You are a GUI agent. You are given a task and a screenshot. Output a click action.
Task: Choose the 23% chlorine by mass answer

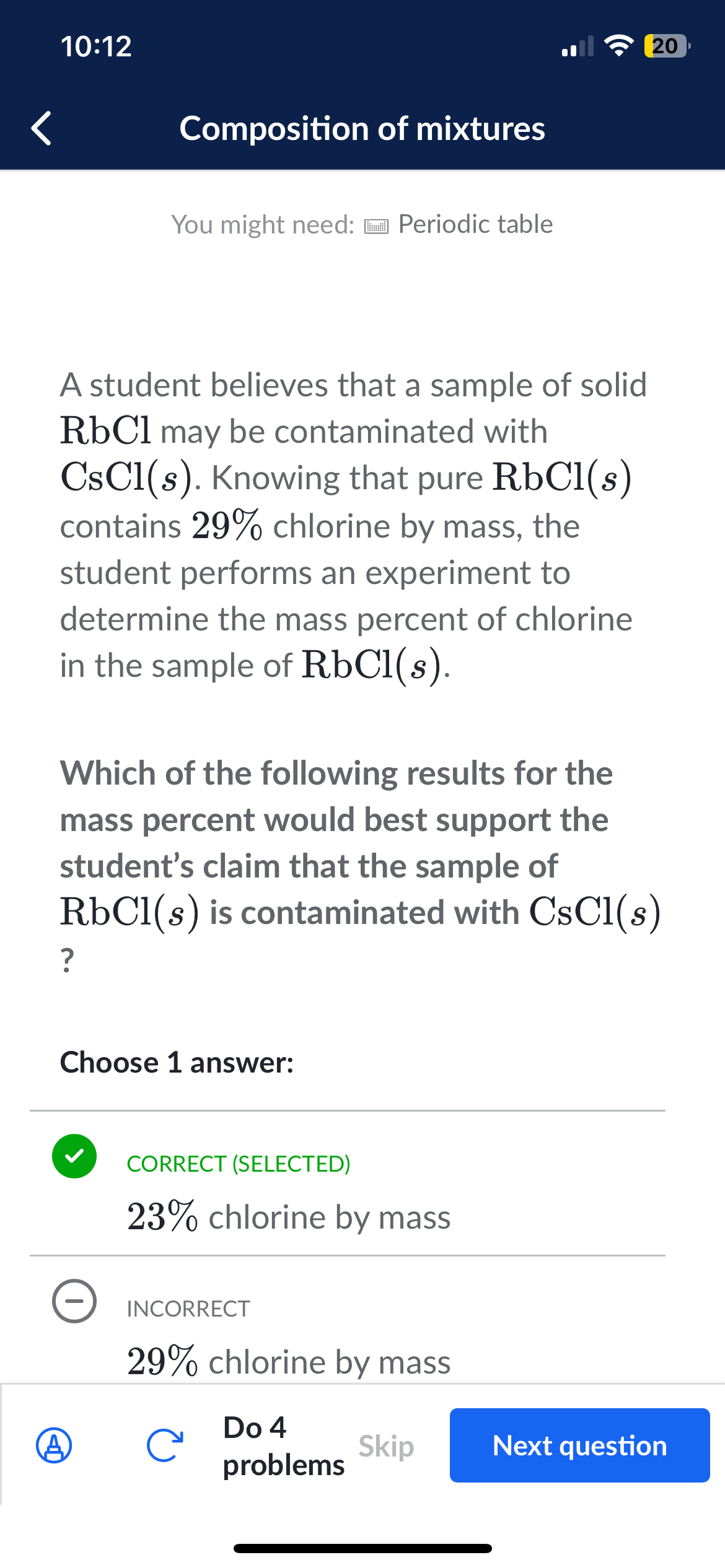pos(289,1216)
